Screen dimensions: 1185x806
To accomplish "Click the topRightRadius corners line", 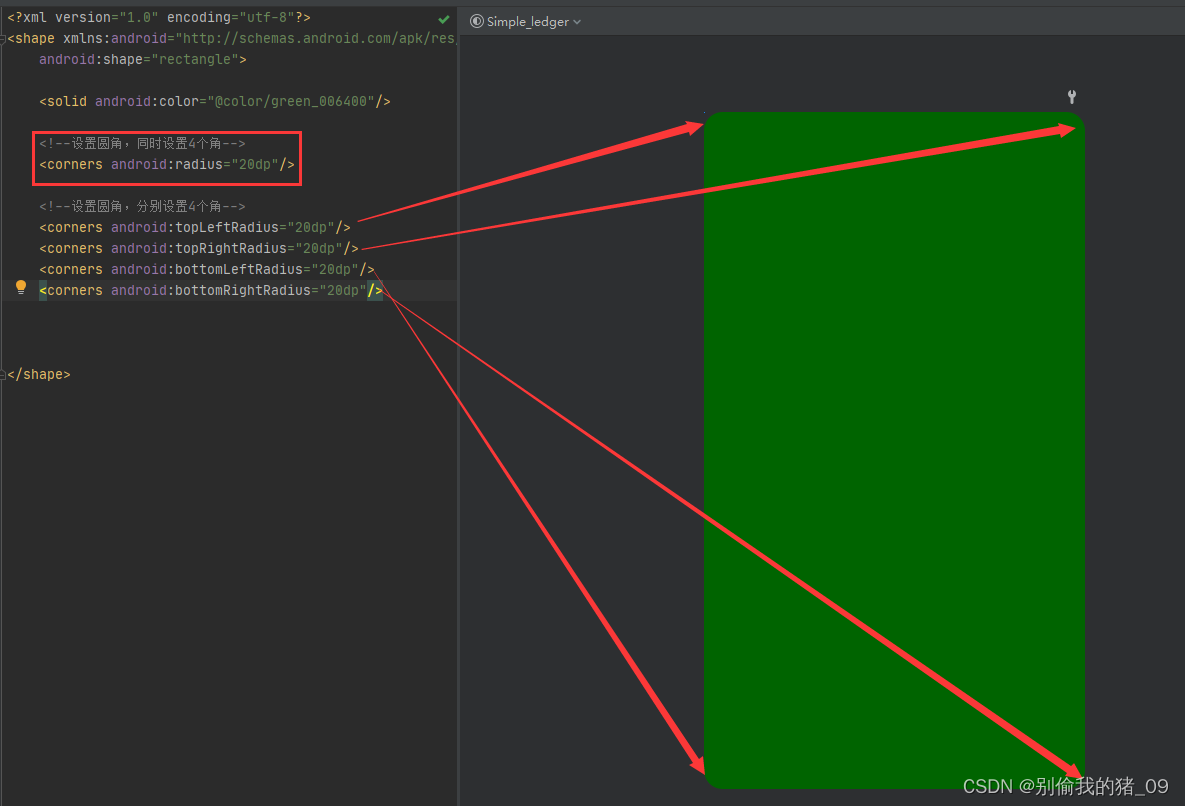I will [x=199, y=249].
